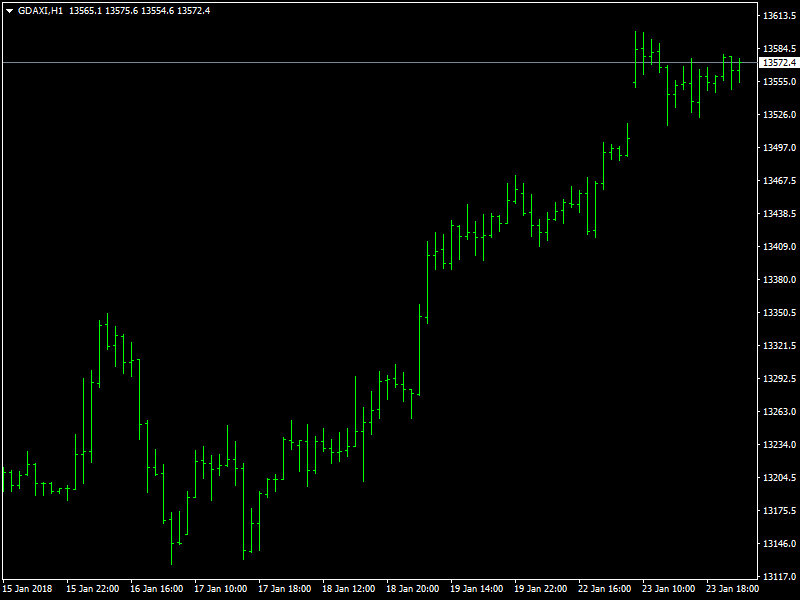Click the 17 Jan 10:00 time label
Image resolution: width=800 pixels, height=600 pixels.
coord(220,589)
